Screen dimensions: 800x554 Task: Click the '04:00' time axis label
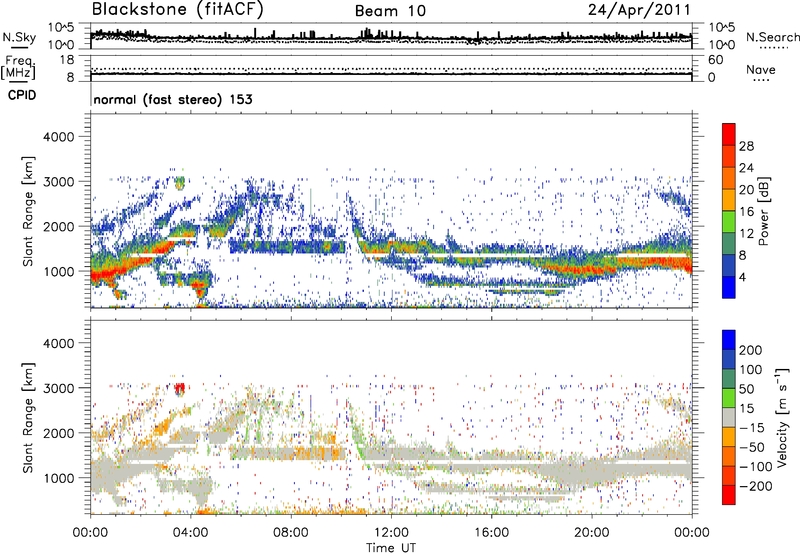(x=190, y=533)
